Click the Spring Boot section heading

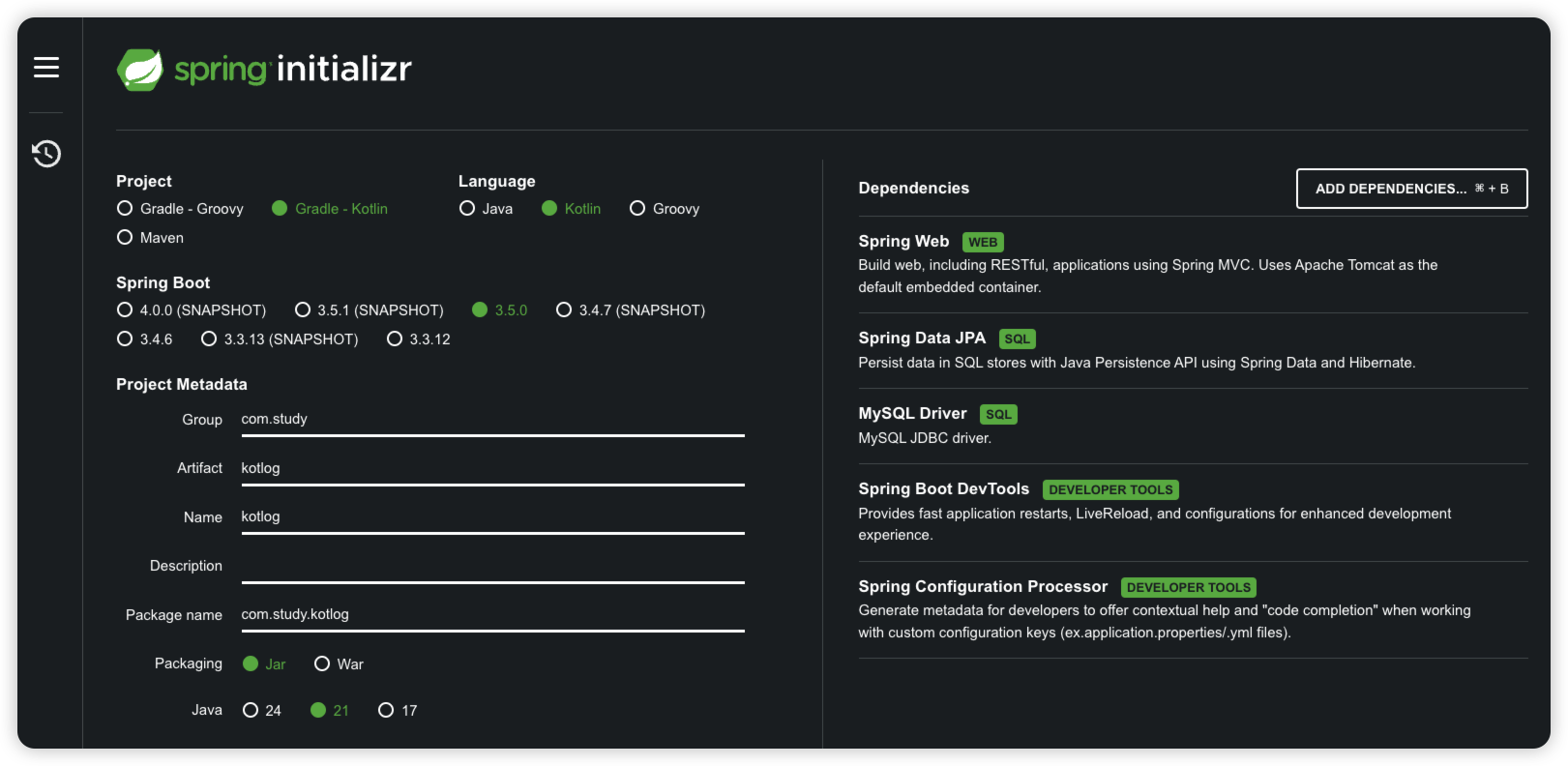coord(163,283)
